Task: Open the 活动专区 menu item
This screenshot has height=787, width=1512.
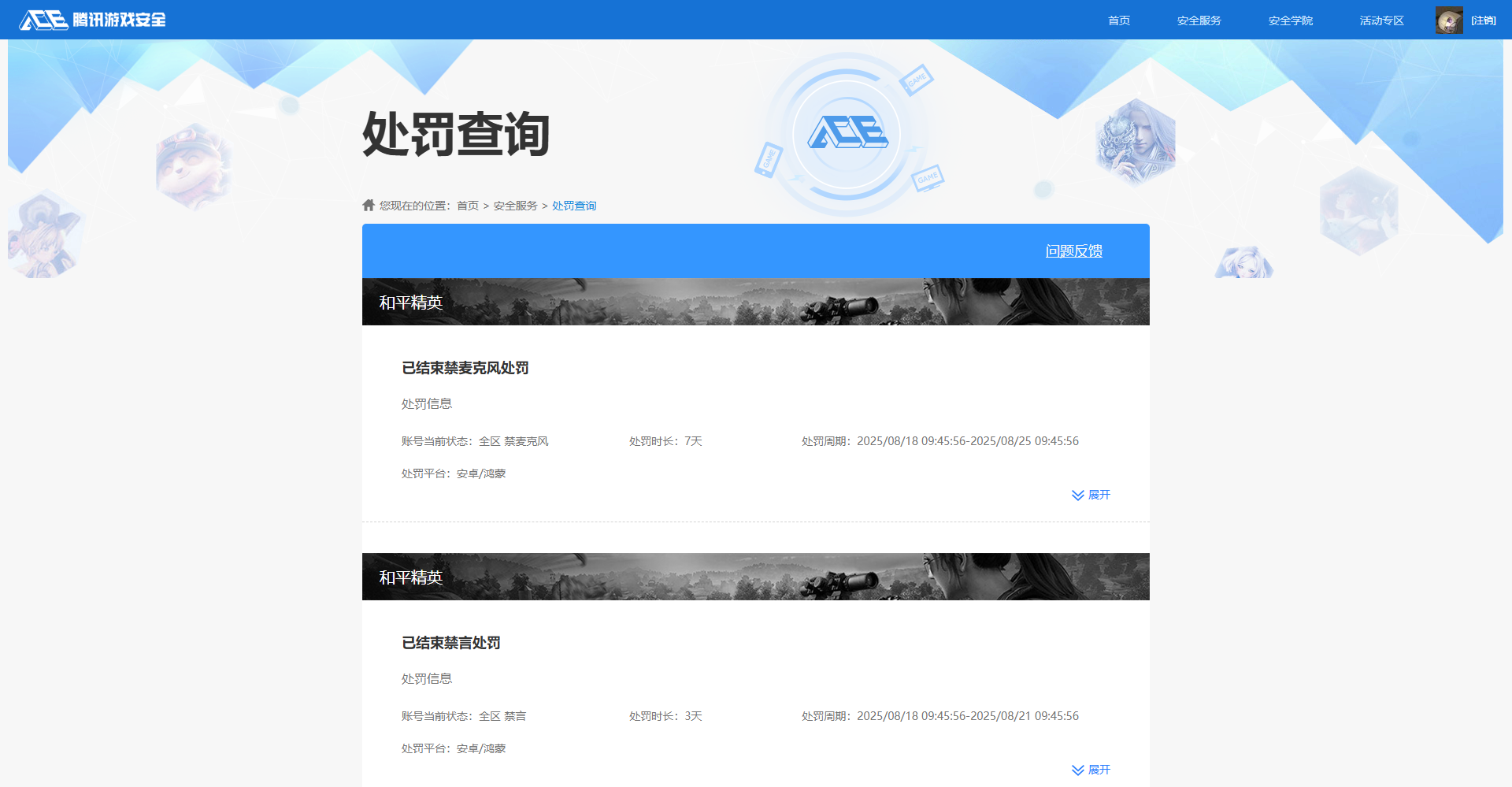Action: pyautogui.click(x=1380, y=20)
